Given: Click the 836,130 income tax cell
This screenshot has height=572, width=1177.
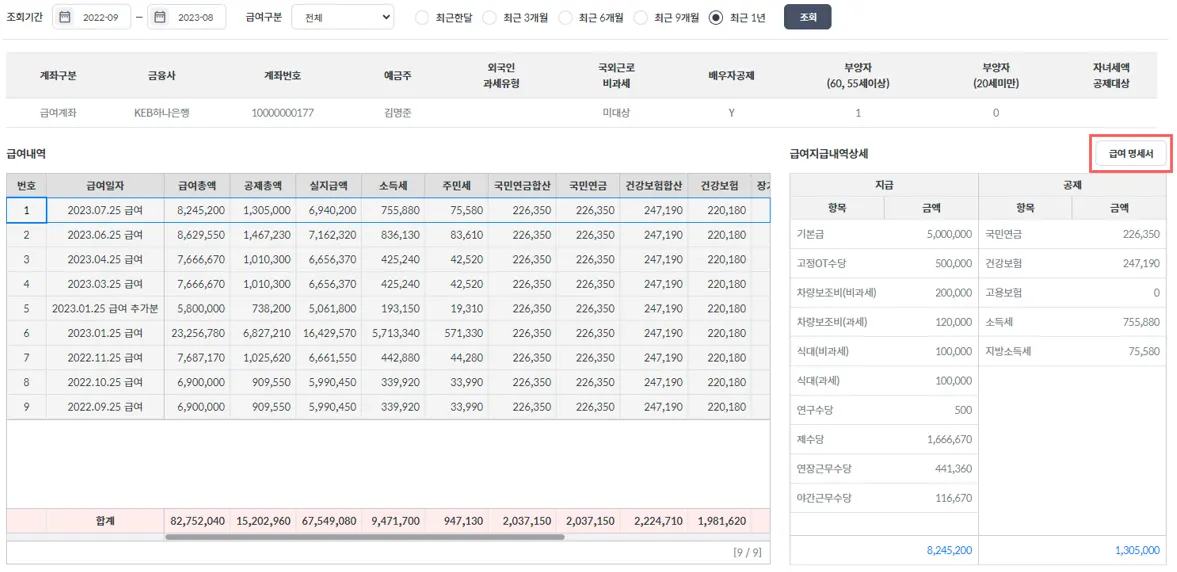Looking at the screenshot, I should pyautogui.click(x=393, y=234).
